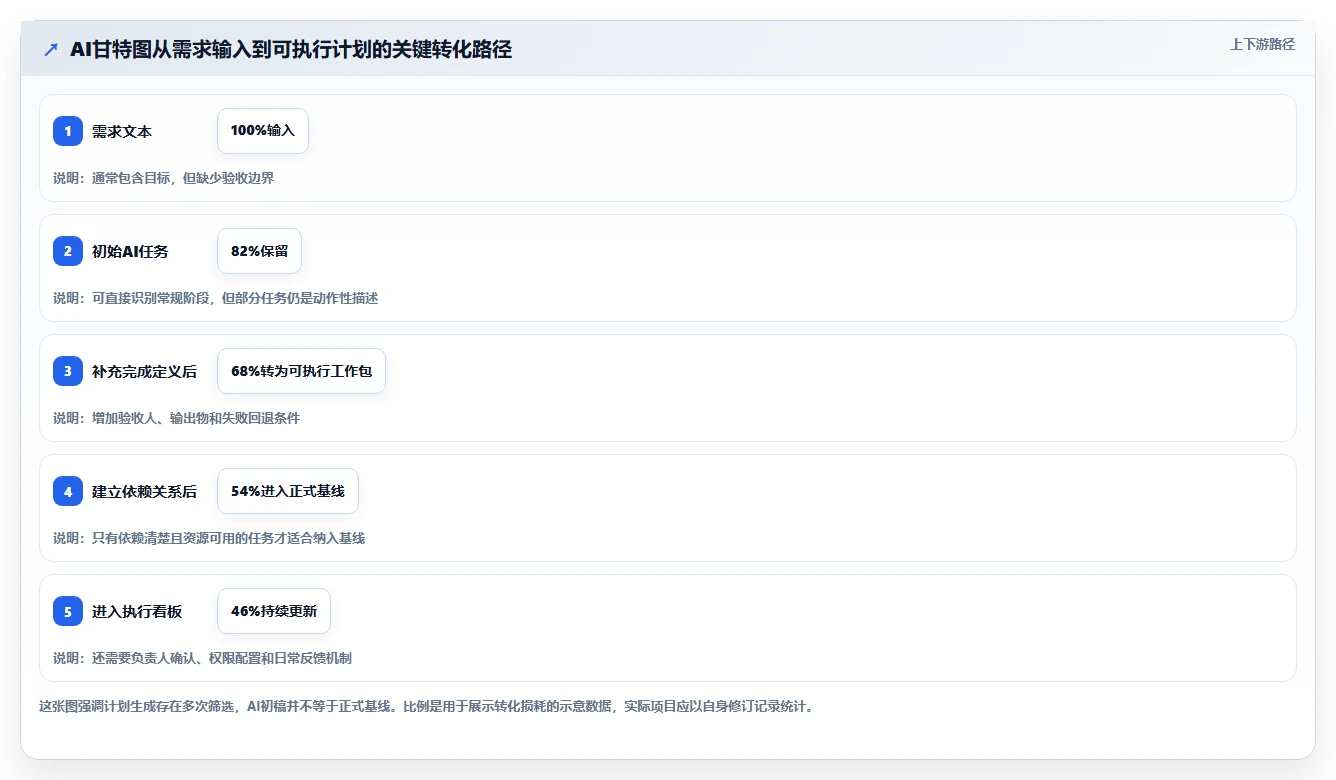The height and width of the screenshot is (780, 1336).
Task: Click the arrow icon beside the header title
Action: point(51,49)
